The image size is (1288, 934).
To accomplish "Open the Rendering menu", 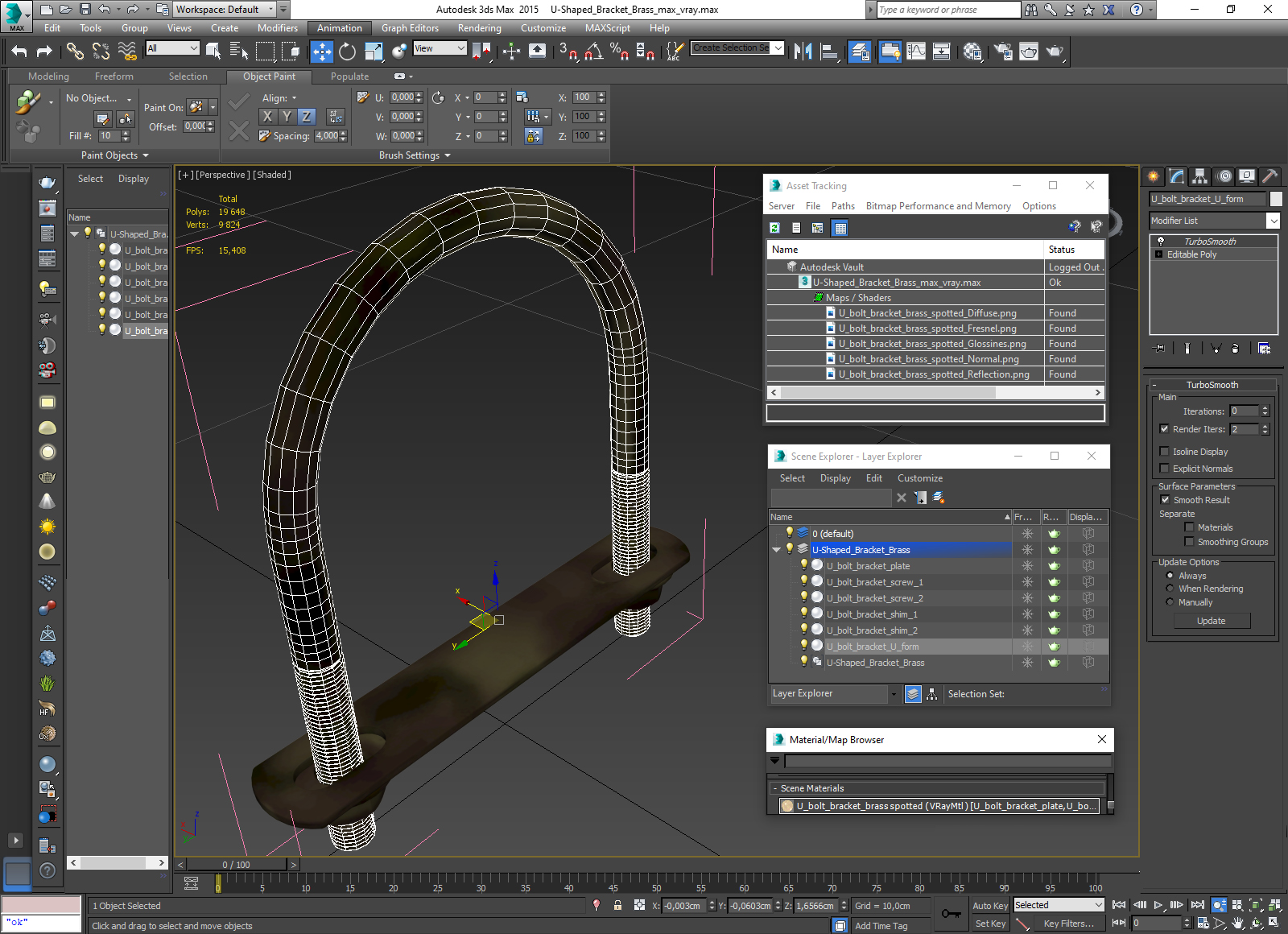I will (479, 28).
